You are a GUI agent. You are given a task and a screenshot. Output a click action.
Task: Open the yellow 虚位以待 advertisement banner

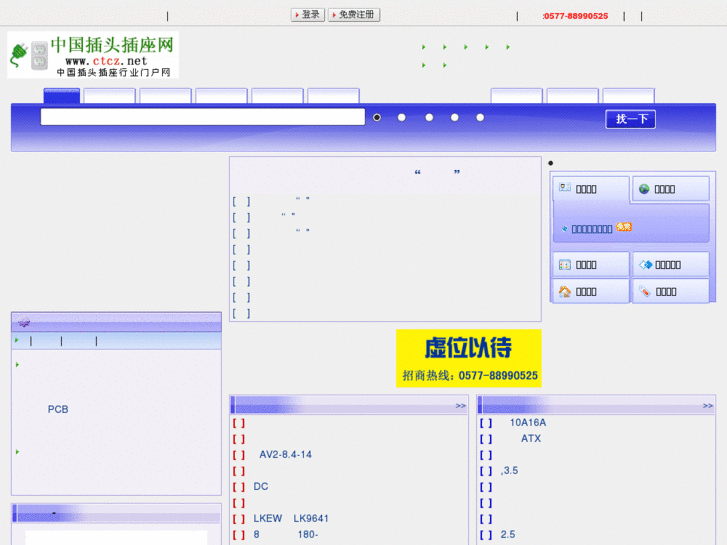click(469, 358)
